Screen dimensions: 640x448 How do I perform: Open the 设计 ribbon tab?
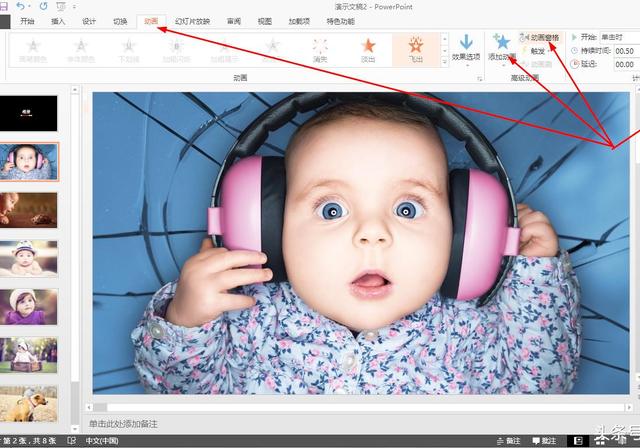coord(89,21)
